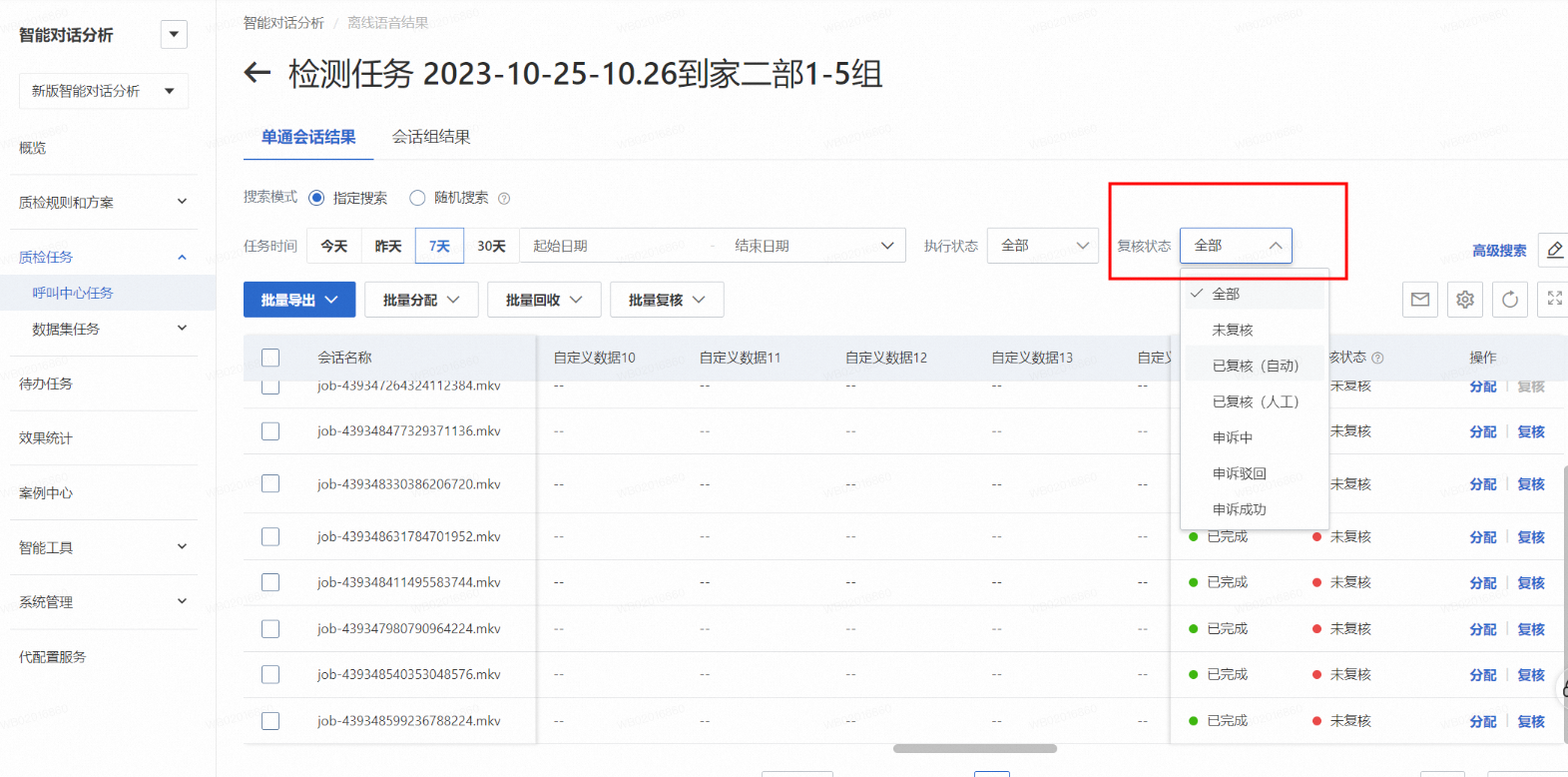The width and height of the screenshot is (1568, 777).
Task: Click 分配 link for job-439348477329371136.mkv
Action: click(x=1482, y=431)
